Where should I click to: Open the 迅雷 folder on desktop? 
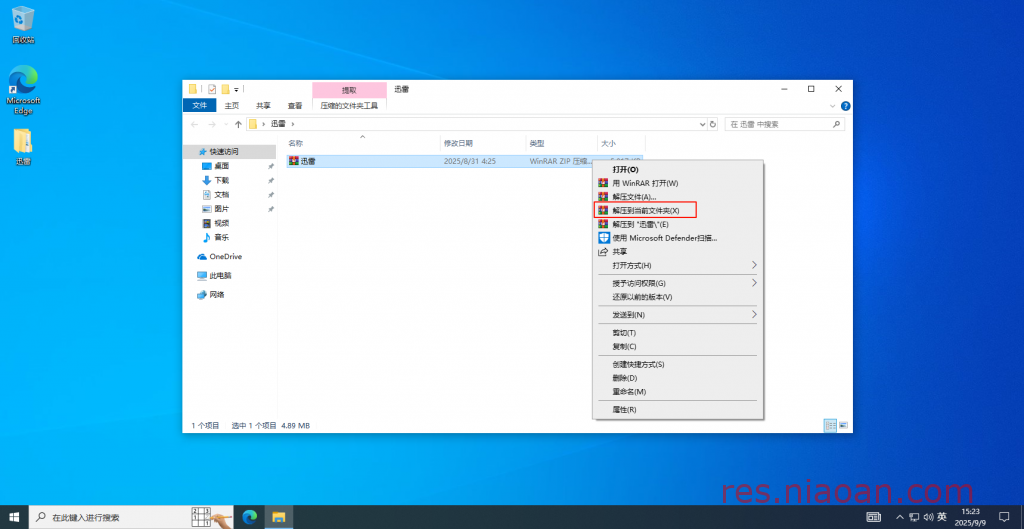[x=23, y=147]
